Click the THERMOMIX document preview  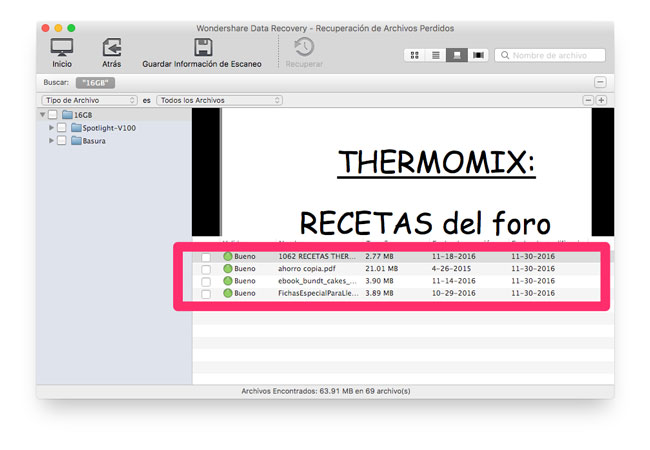[407, 172]
